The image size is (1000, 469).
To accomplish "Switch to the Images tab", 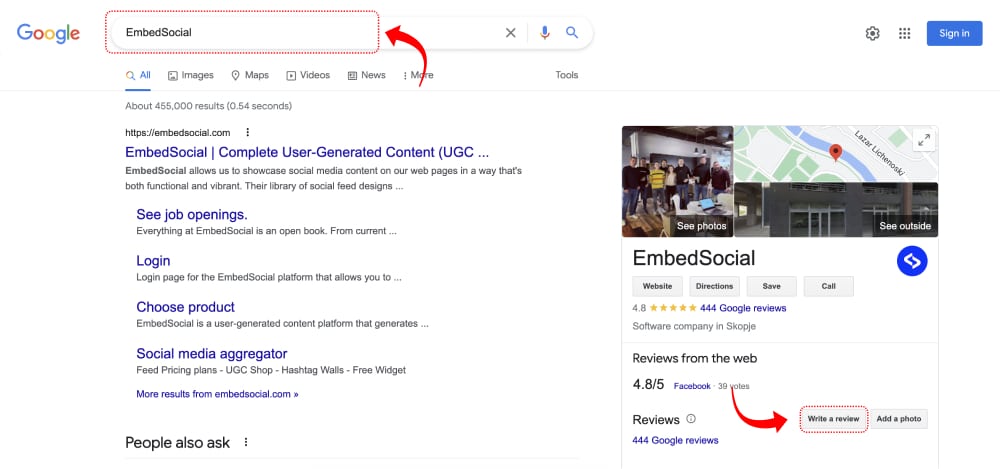I will coord(191,75).
